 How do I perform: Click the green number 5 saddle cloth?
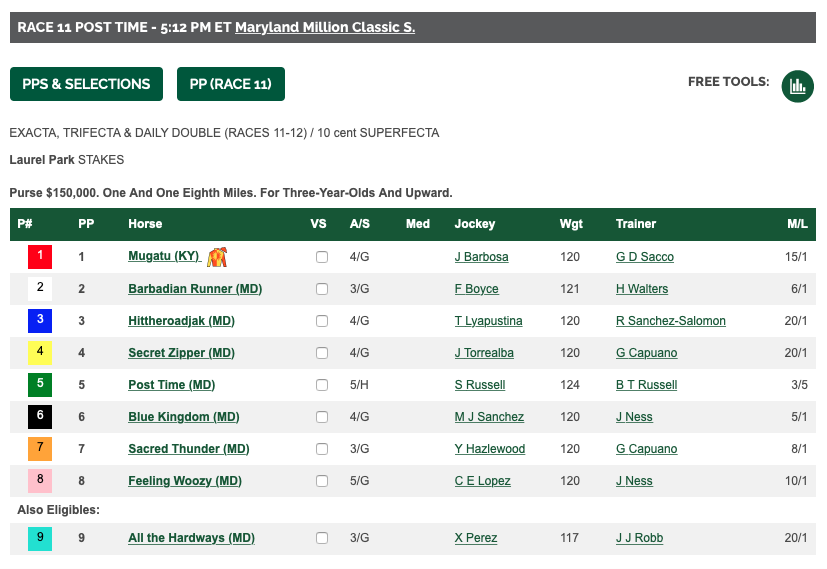click(40, 385)
